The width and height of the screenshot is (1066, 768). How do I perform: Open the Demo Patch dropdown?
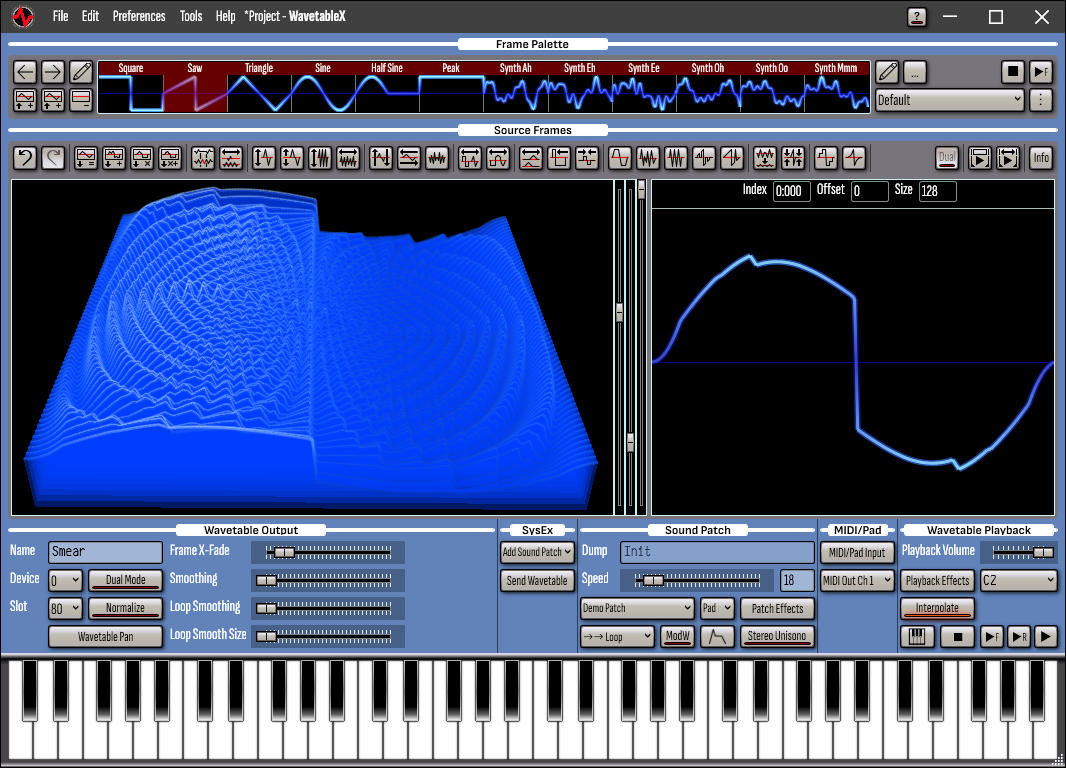(x=637, y=608)
